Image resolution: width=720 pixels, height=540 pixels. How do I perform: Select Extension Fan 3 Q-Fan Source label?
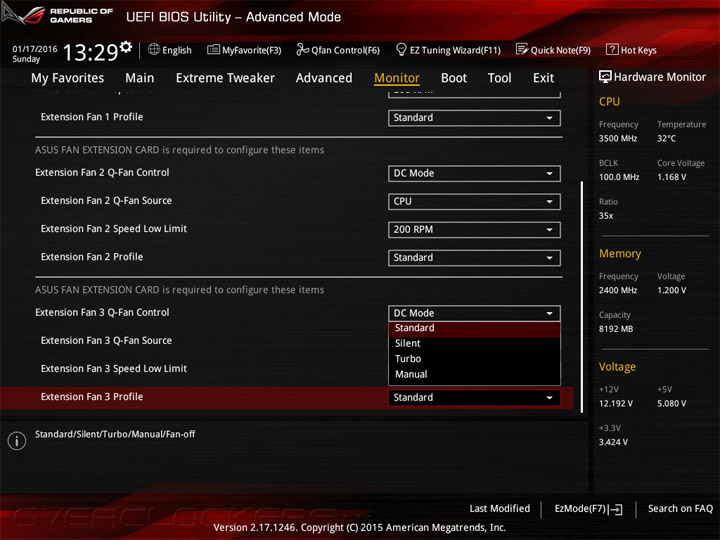click(x=106, y=341)
